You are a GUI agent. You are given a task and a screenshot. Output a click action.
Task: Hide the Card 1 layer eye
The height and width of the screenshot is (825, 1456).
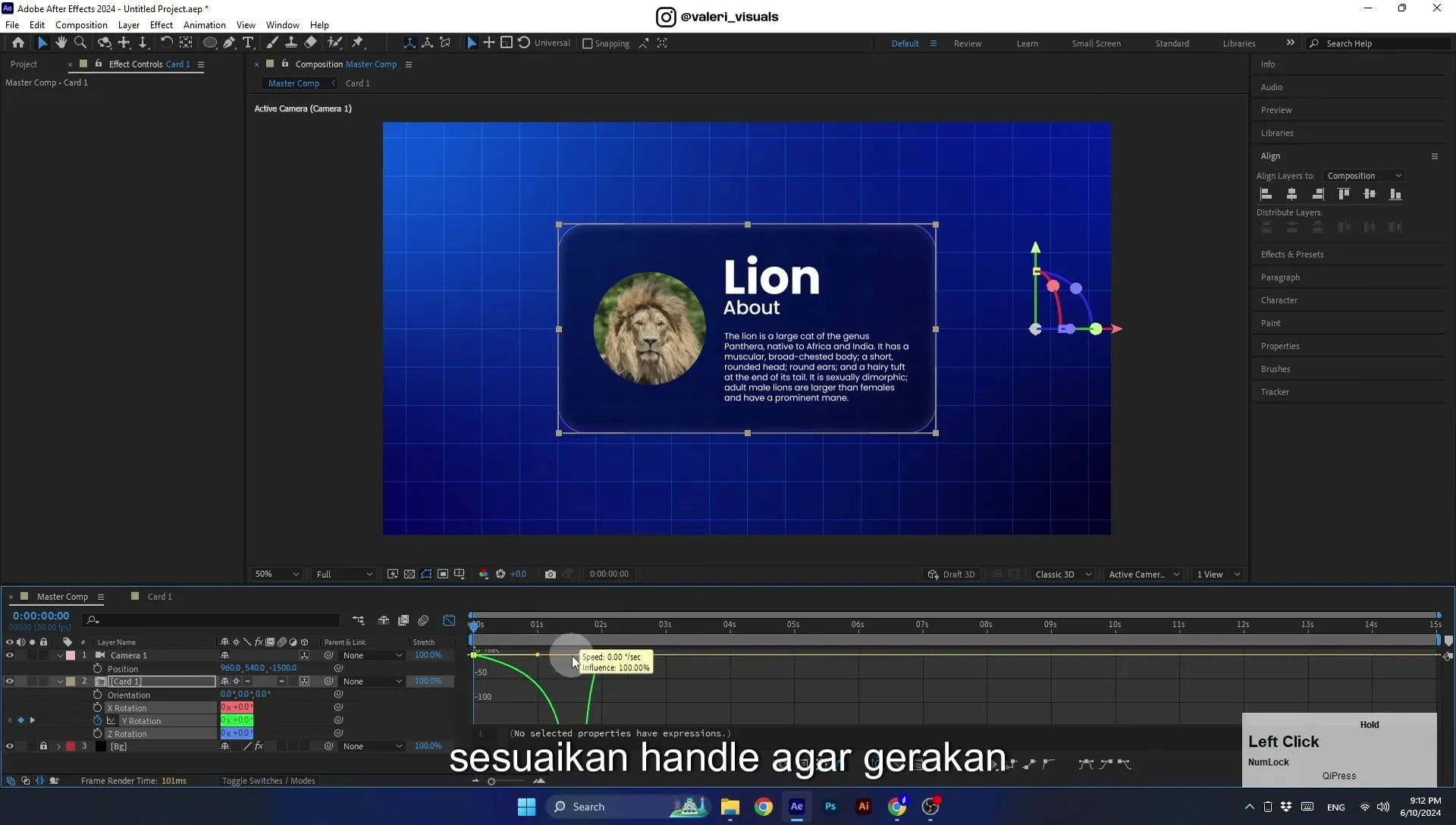click(x=10, y=682)
